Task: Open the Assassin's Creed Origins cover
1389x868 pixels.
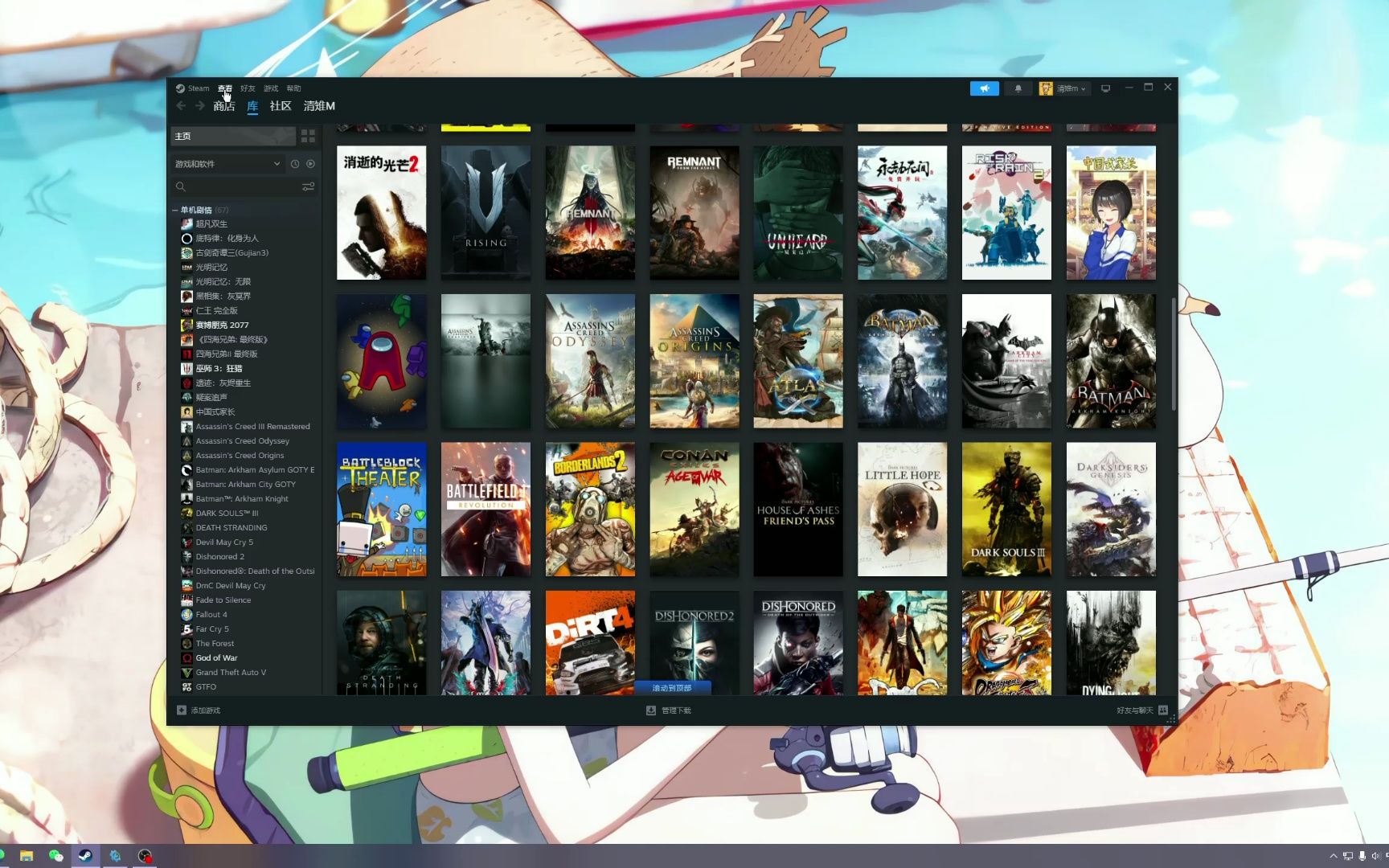Action: point(694,361)
